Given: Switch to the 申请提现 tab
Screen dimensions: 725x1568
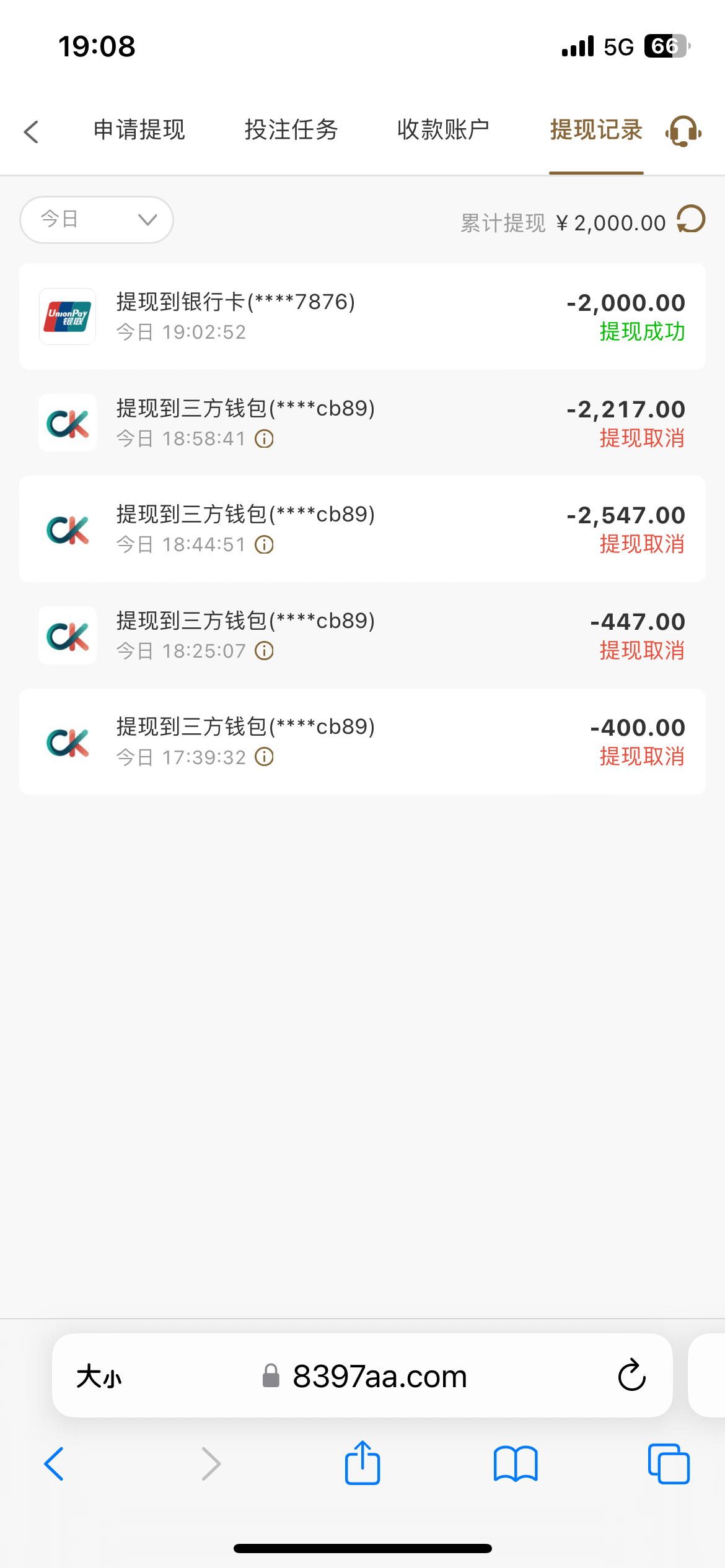Looking at the screenshot, I should click(x=139, y=130).
